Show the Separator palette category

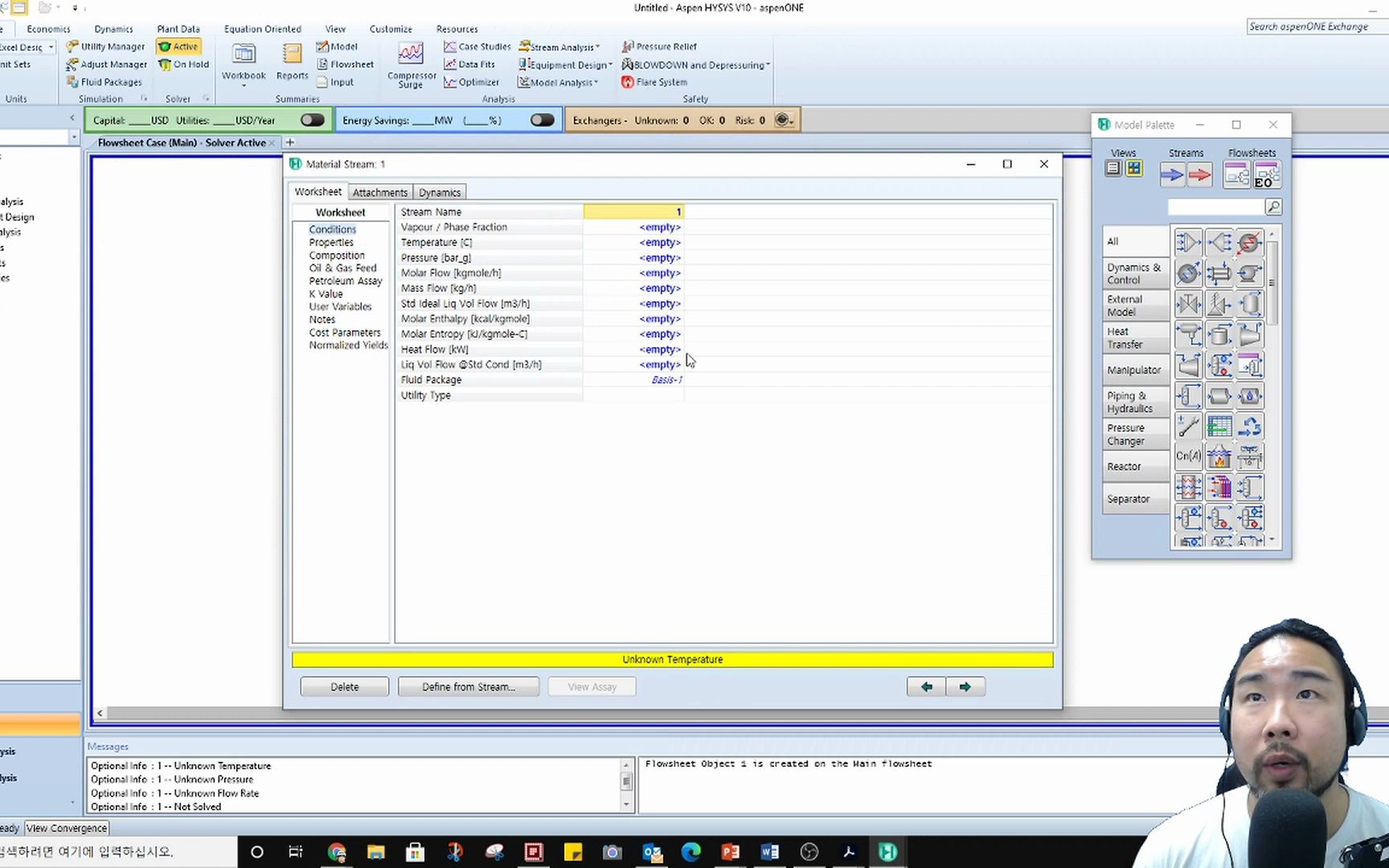[x=1136, y=499]
